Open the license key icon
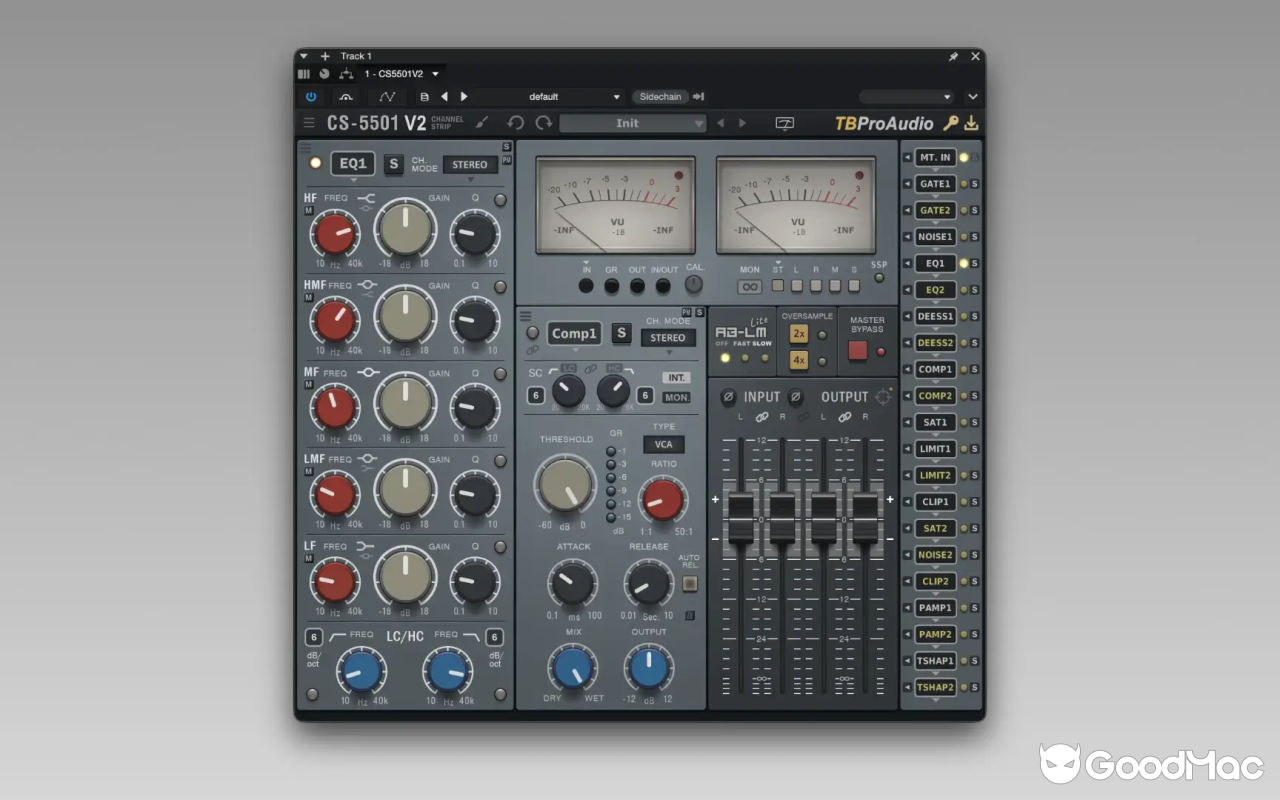 (951, 123)
